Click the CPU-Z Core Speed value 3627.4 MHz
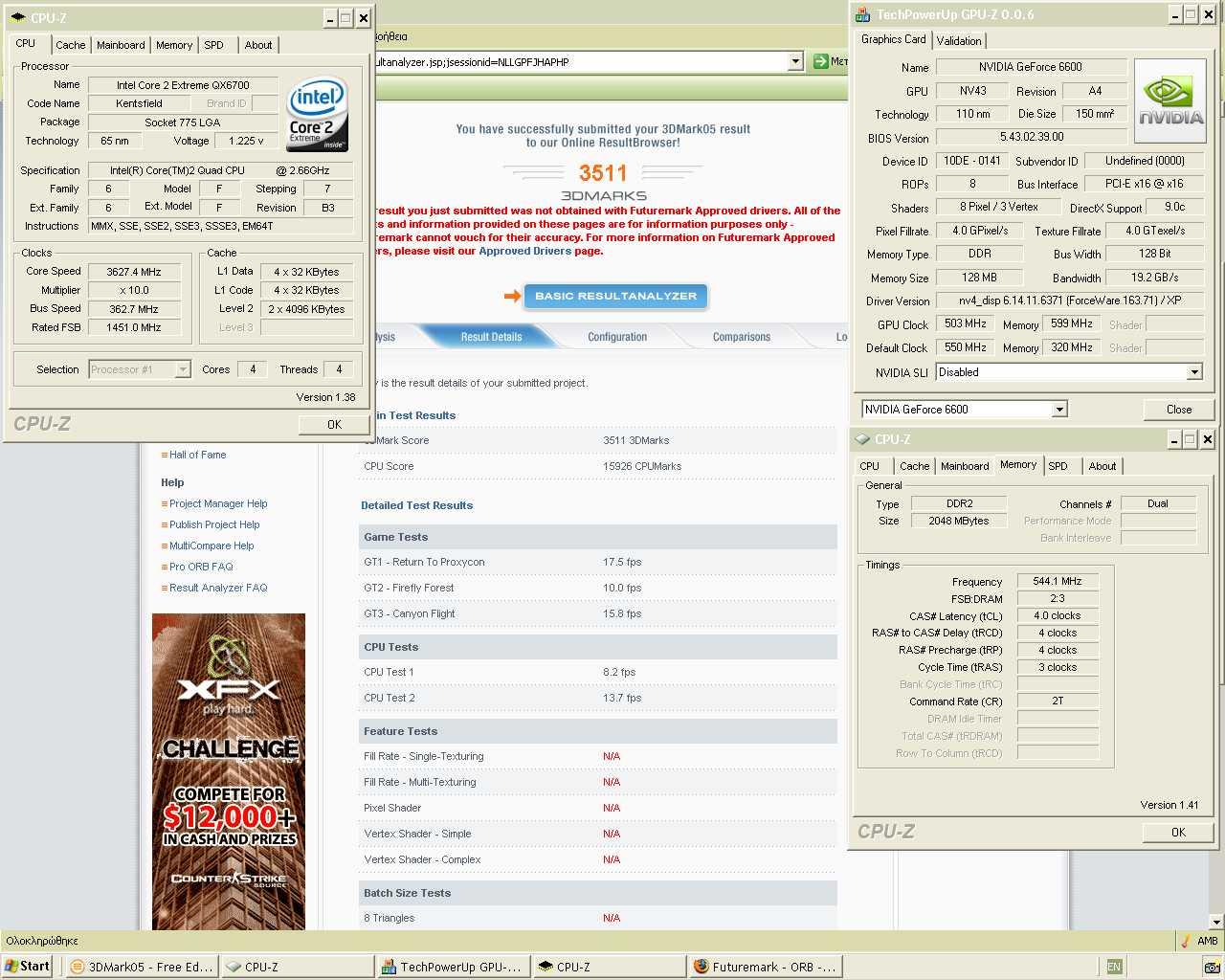Viewport: 1225px width, 980px height. point(133,272)
